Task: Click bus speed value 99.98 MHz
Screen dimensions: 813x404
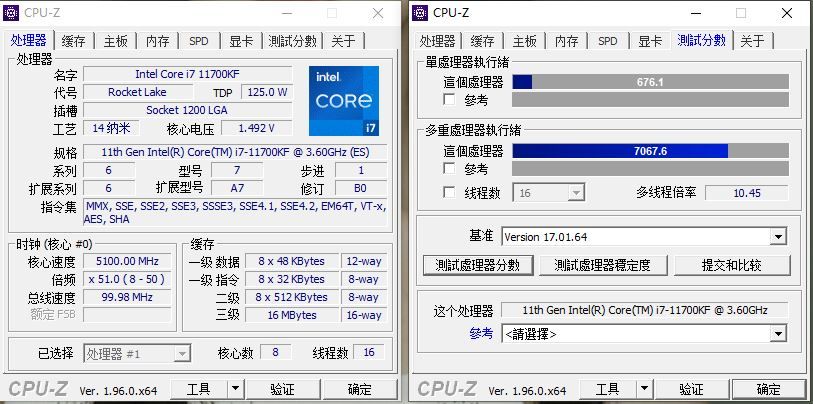Action: pos(127,297)
